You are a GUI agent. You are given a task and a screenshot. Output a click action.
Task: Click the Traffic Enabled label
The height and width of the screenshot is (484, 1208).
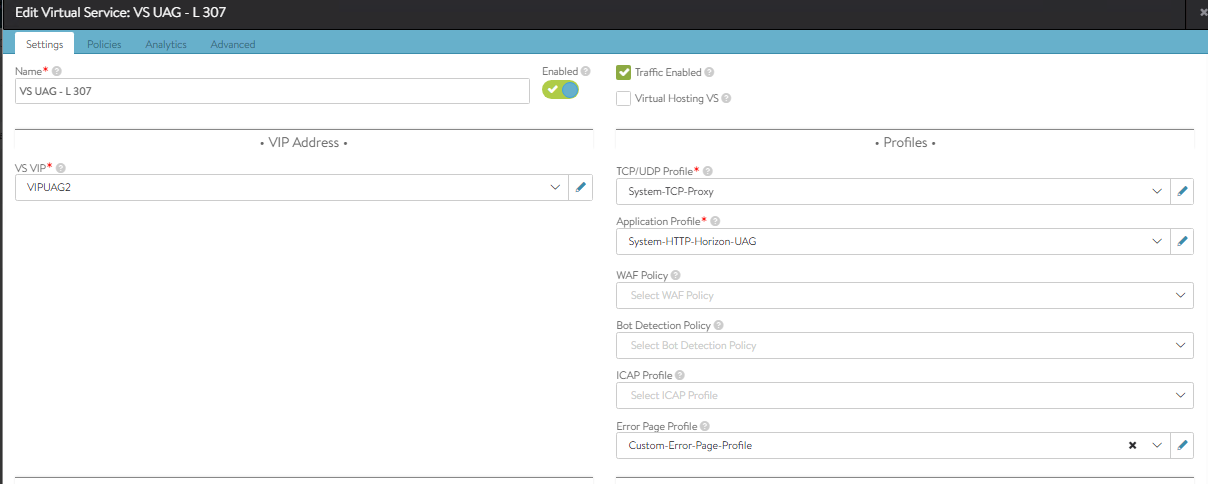[x=668, y=72]
